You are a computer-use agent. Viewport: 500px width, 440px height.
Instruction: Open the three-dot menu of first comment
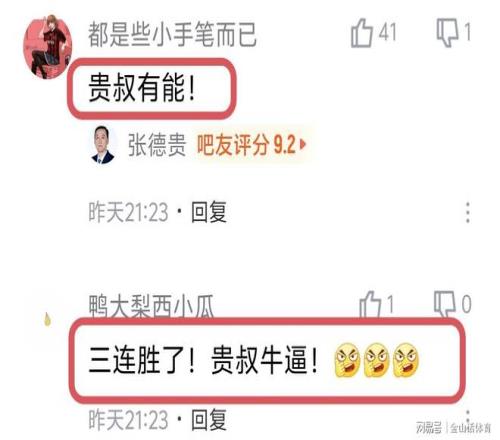pos(468,212)
